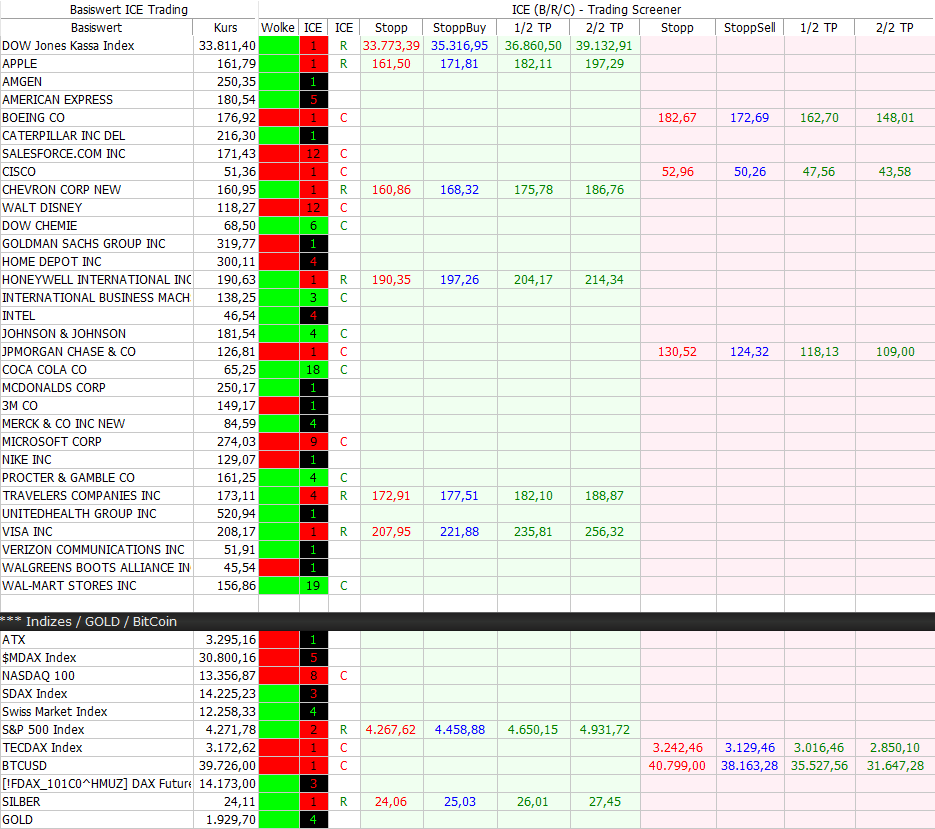Click the Basiswert column header
Screen dimensions: 935x829
tap(96, 27)
